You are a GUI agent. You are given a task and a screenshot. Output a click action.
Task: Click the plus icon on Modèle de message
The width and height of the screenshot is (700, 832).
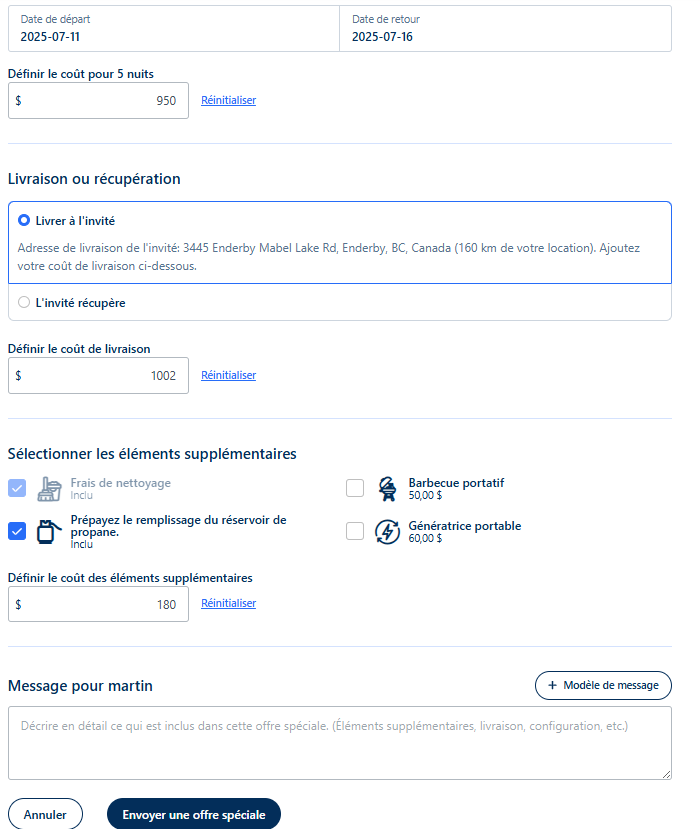pos(552,685)
